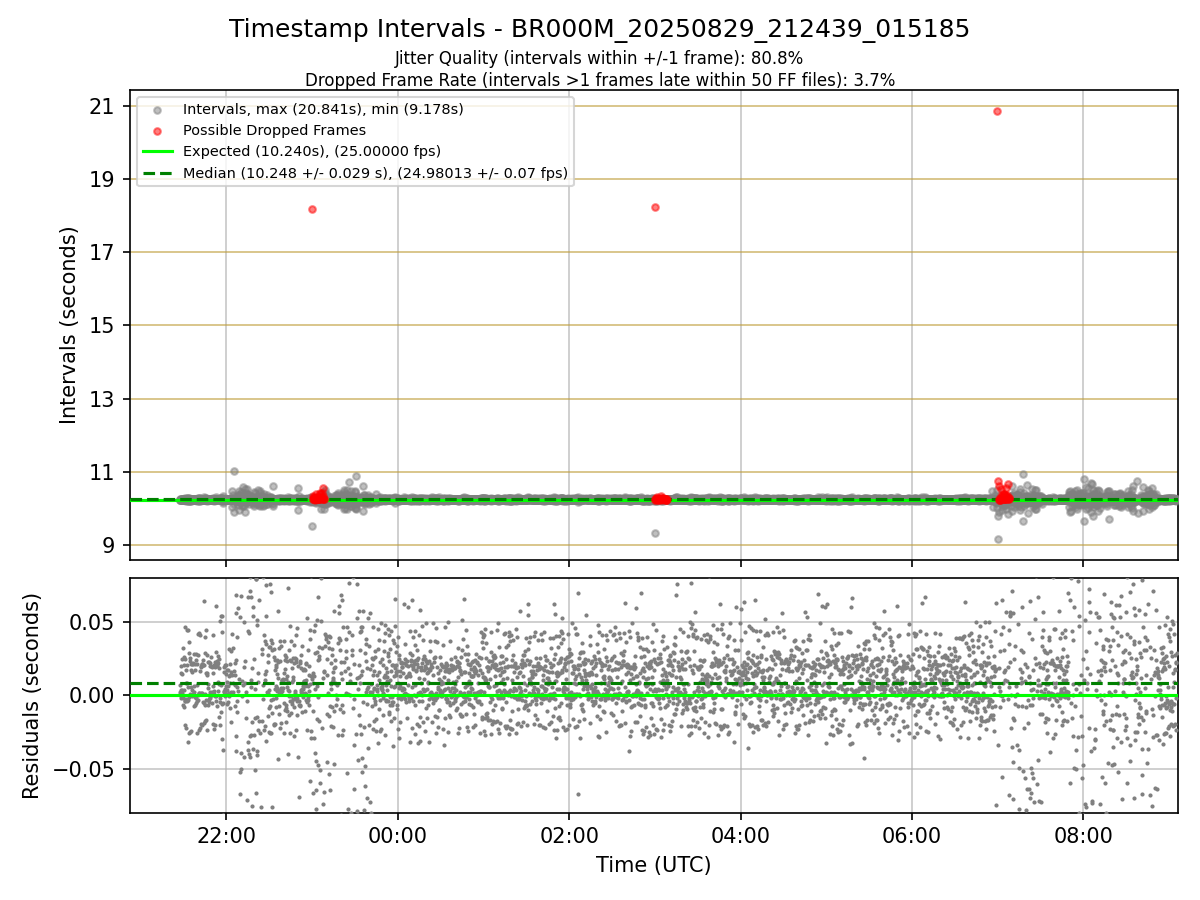Click the '17' y-axis tick label
Screen dimensions: 1200x900
[x=102, y=252]
